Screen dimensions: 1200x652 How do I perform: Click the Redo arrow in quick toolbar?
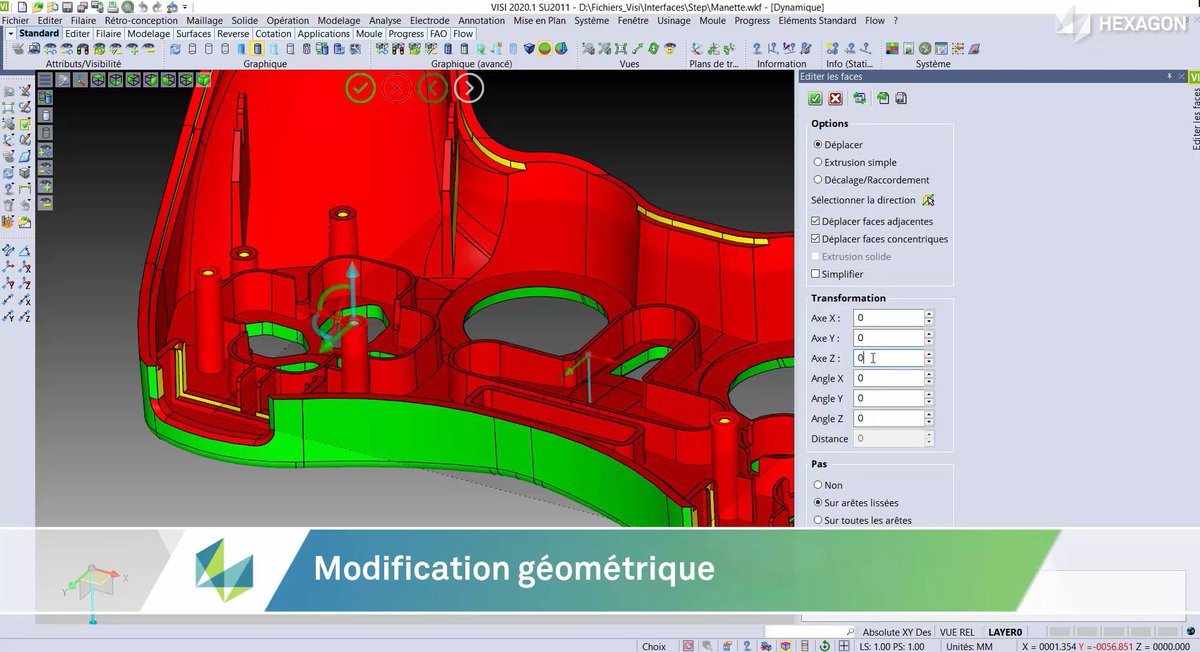(157, 7)
